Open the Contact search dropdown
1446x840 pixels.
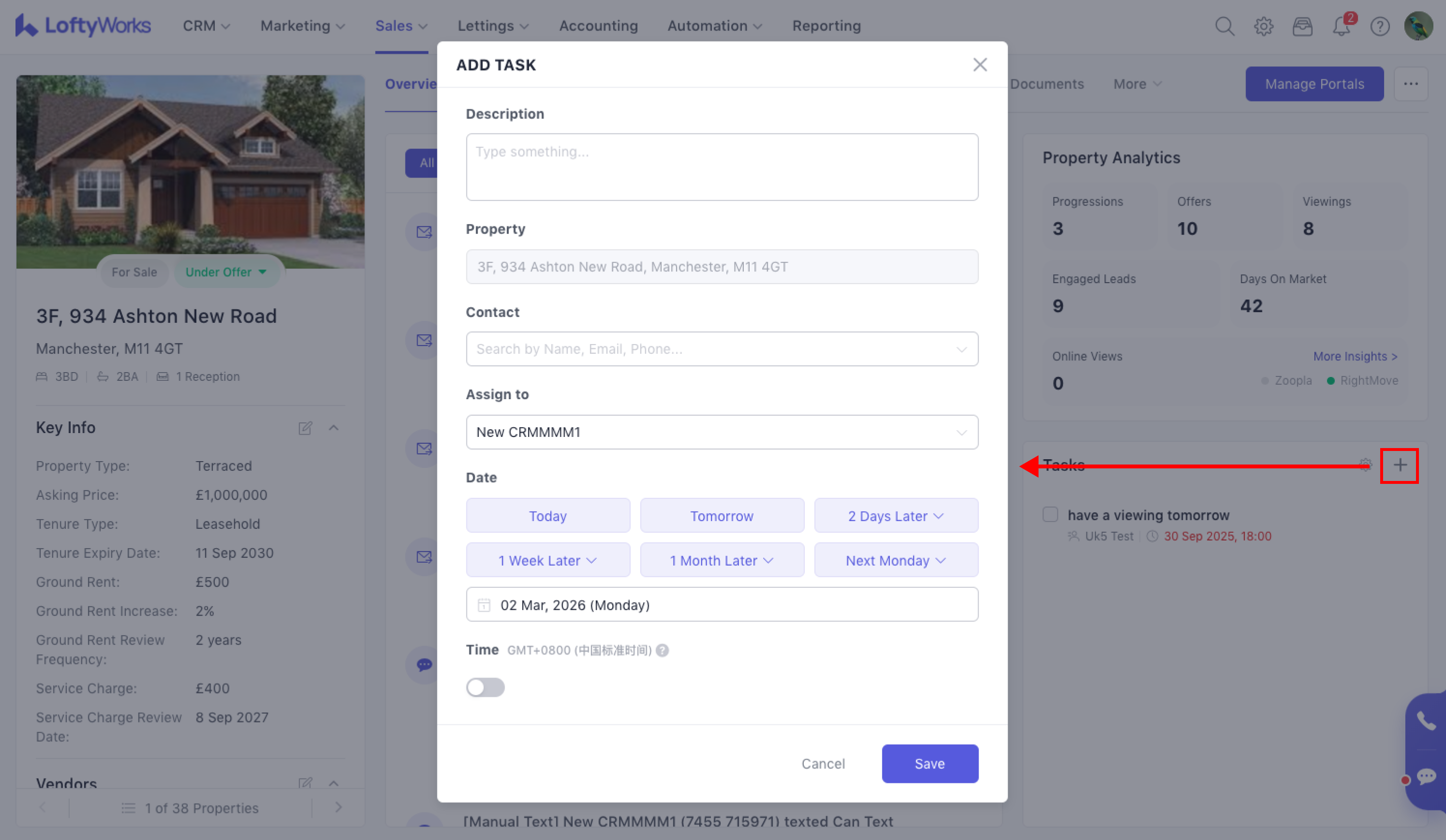[x=722, y=349]
